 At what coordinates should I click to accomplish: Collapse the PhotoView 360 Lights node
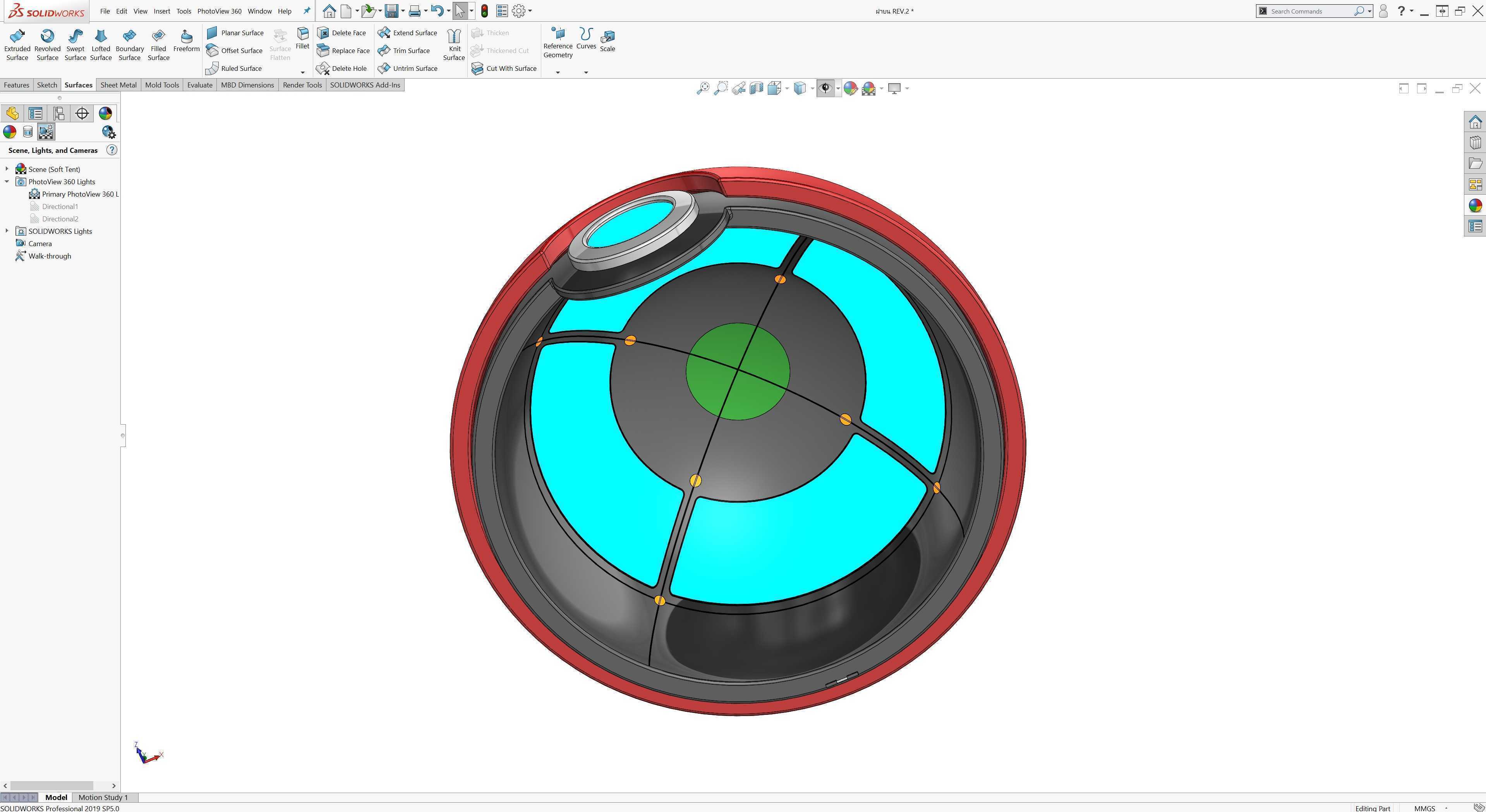coord(7,182)
